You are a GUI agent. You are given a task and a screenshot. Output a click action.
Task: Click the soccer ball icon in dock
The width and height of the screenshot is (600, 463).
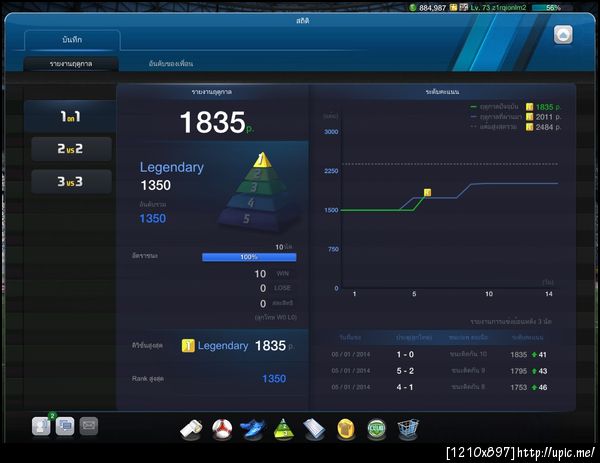pos(222,429)
